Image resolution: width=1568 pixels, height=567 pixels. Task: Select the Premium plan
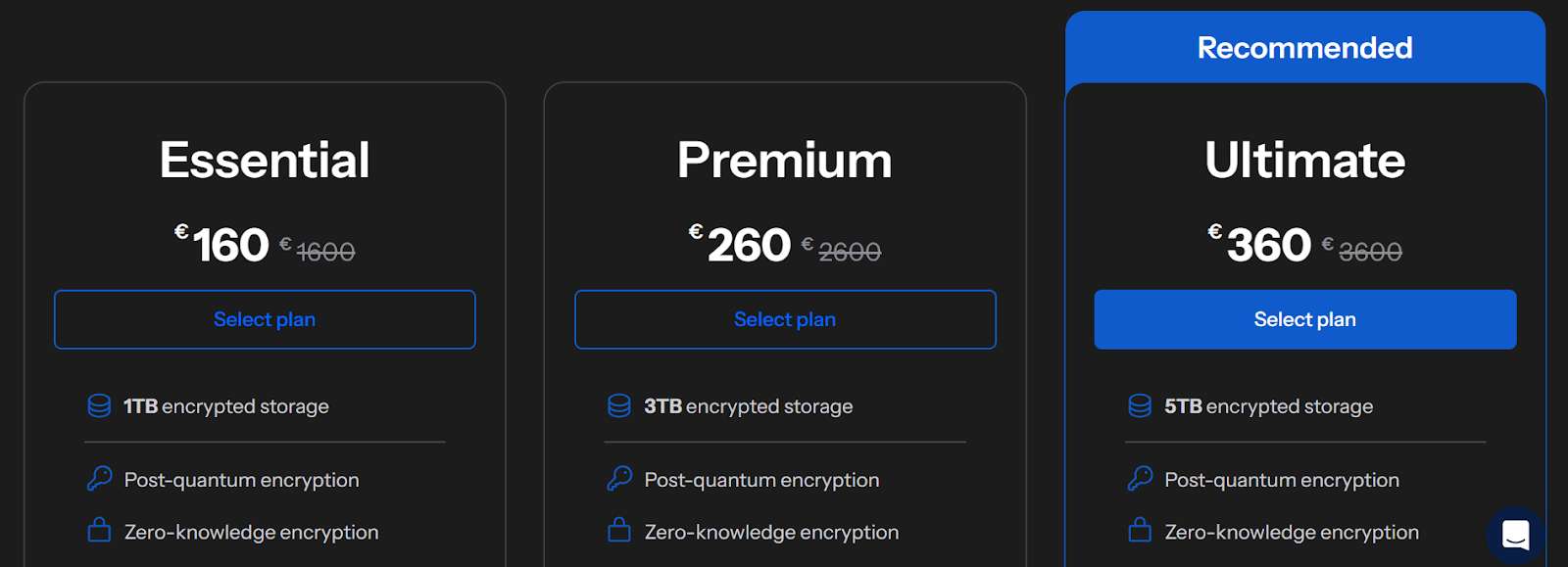(x=784, y=319)
